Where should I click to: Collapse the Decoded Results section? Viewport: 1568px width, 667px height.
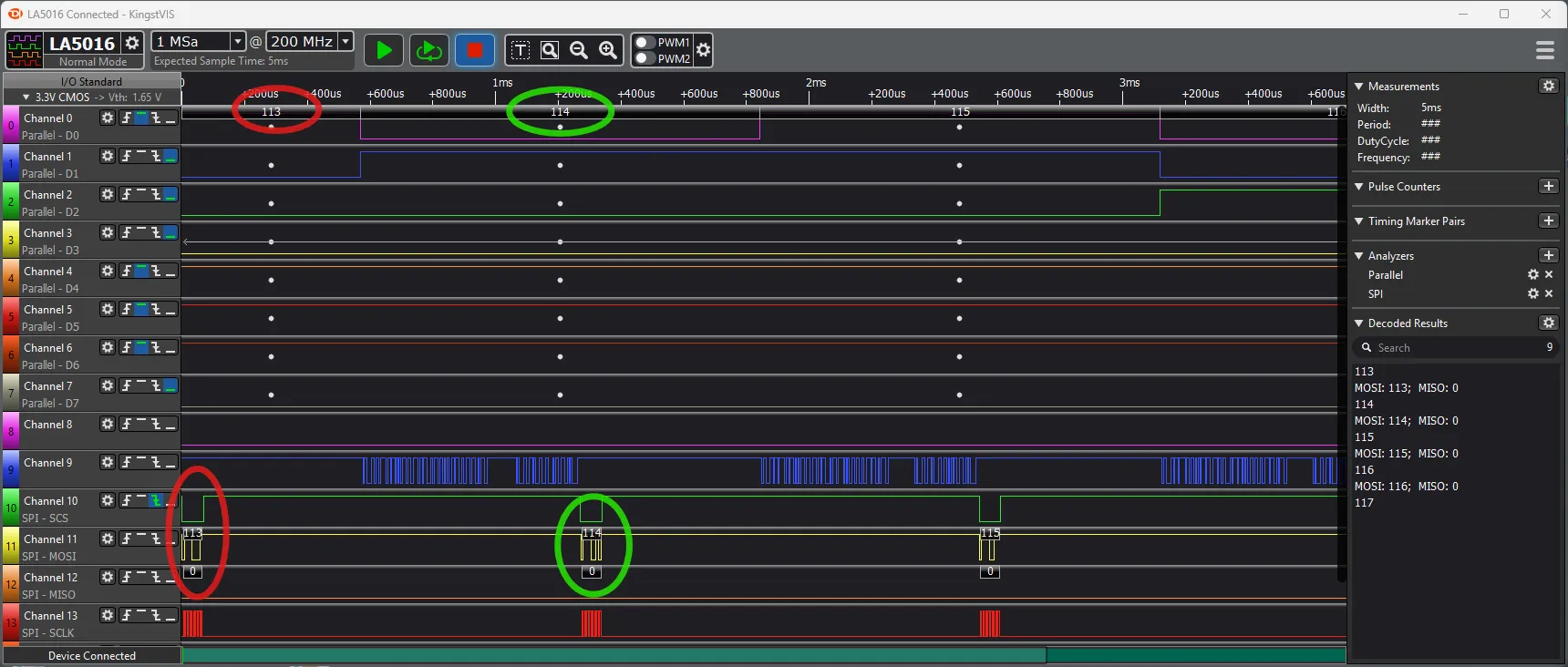(x=1359, y=323)
